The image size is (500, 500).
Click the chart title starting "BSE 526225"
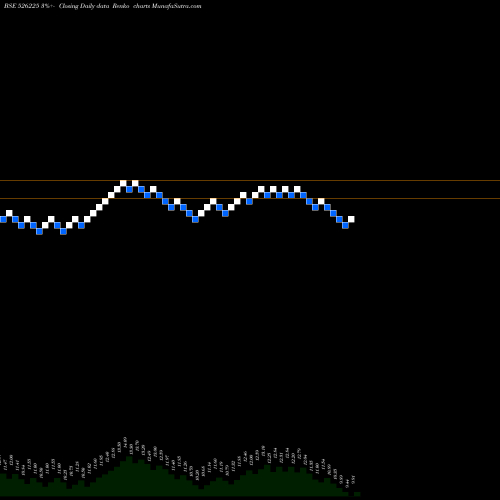click(103, 6)
